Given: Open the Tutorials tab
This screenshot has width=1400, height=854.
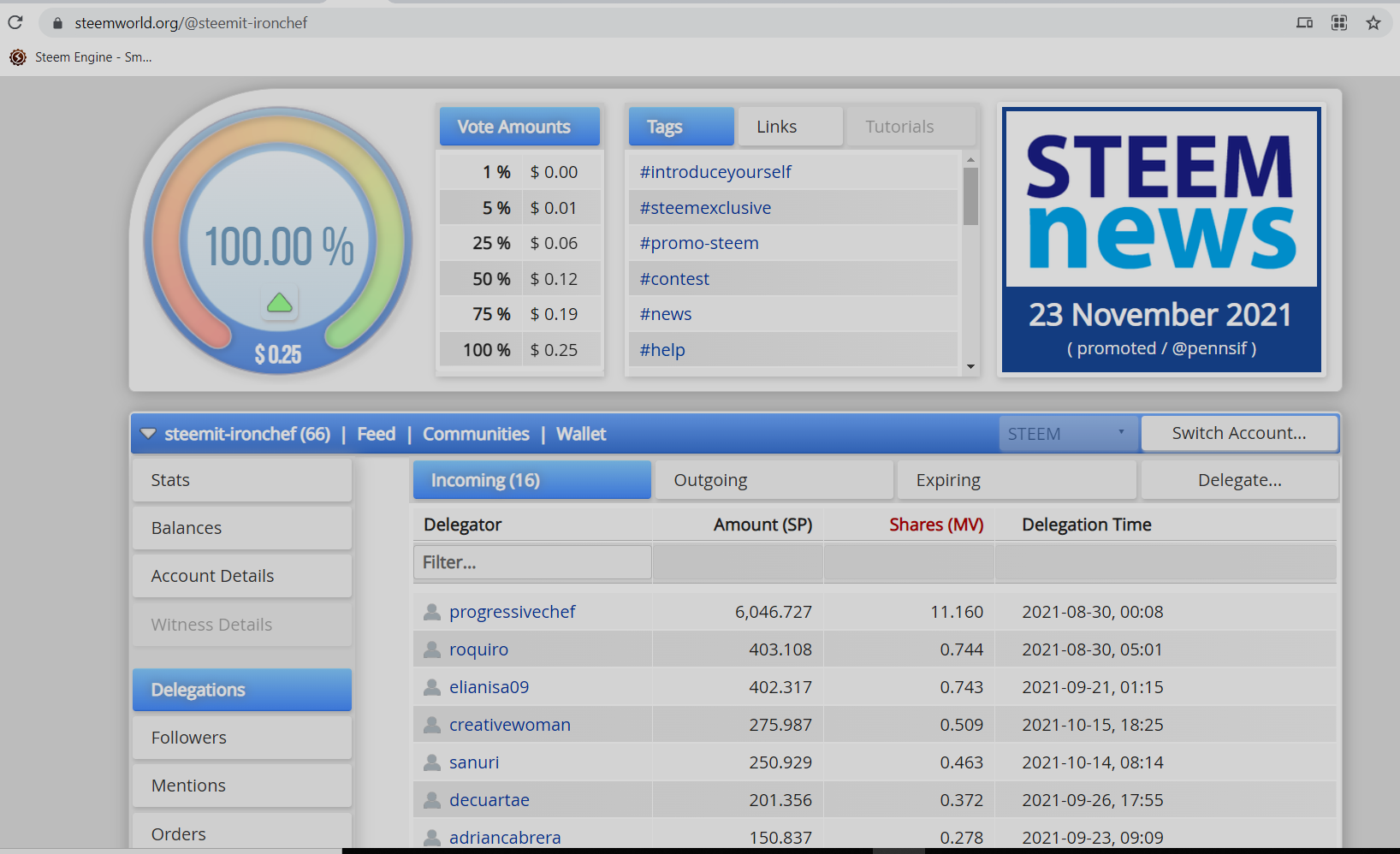Looking at the screenshot, I should [910, 127].
